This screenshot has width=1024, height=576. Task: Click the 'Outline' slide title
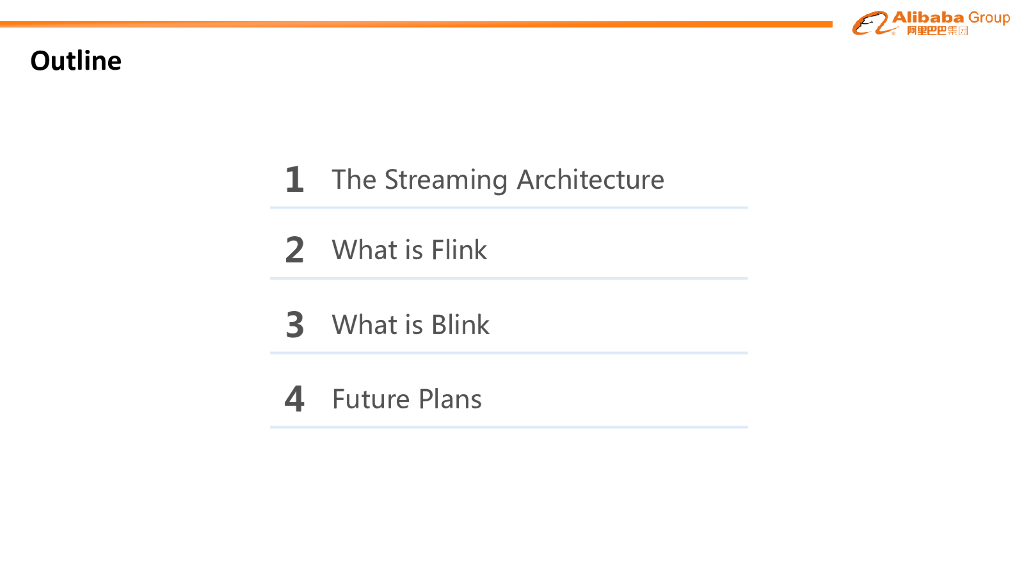coord(76,61)
